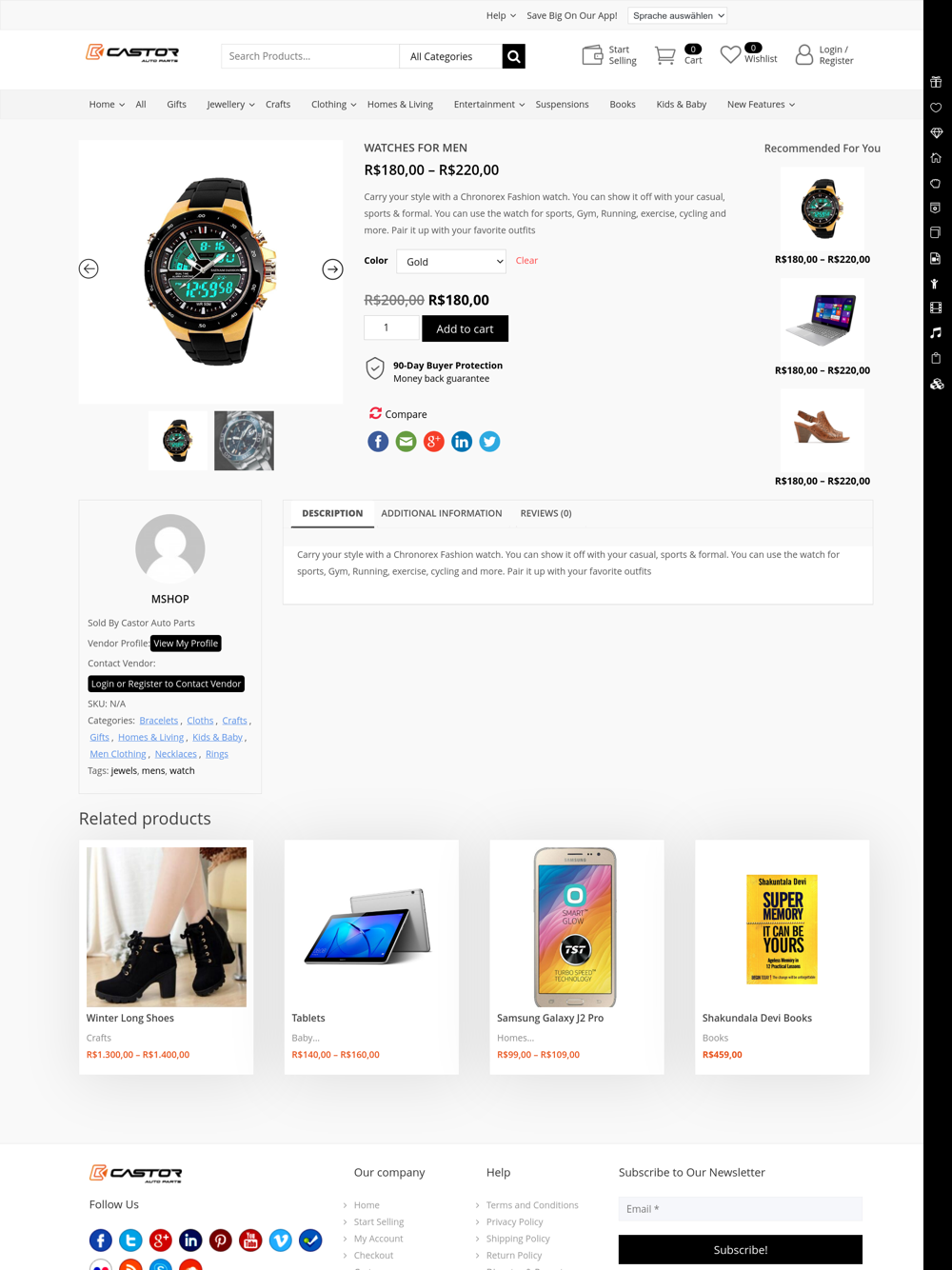952x1270 pixels.
Task: Click the search magnifier button
Action: [x=513, y=56]
